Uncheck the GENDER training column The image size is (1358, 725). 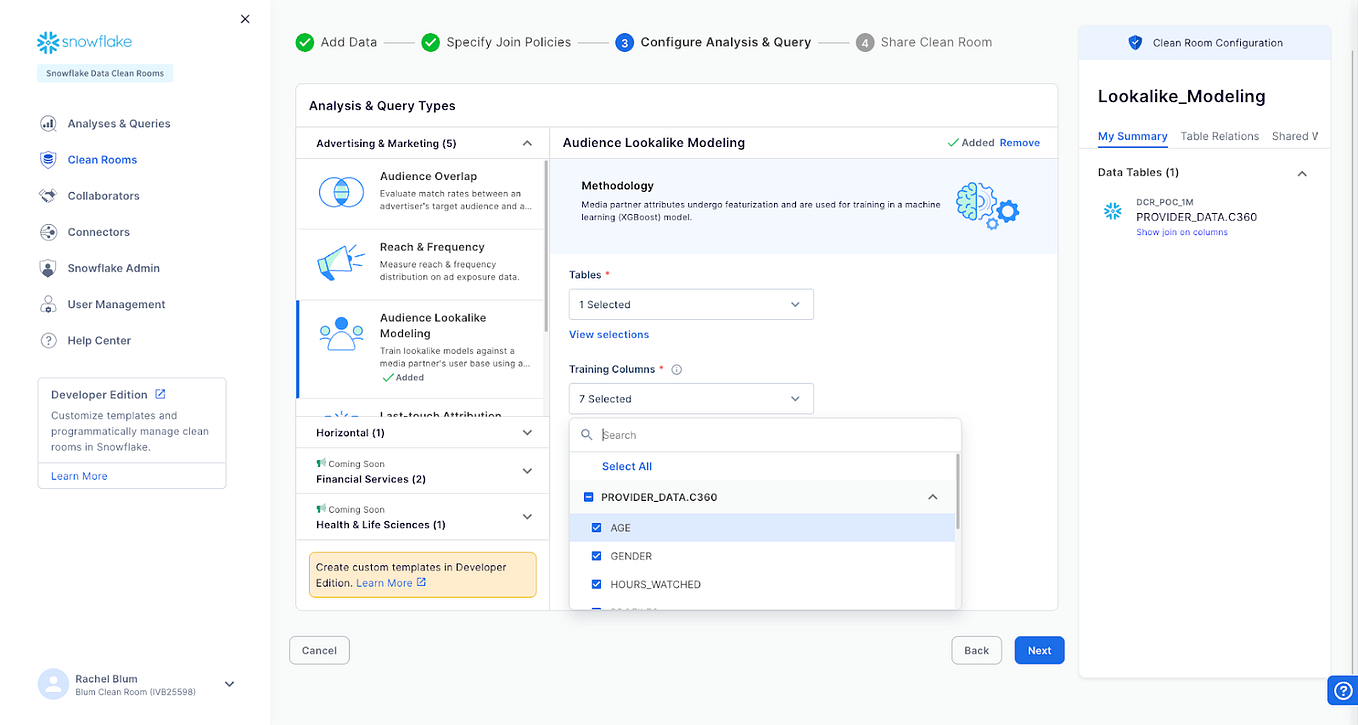point(597,556)
